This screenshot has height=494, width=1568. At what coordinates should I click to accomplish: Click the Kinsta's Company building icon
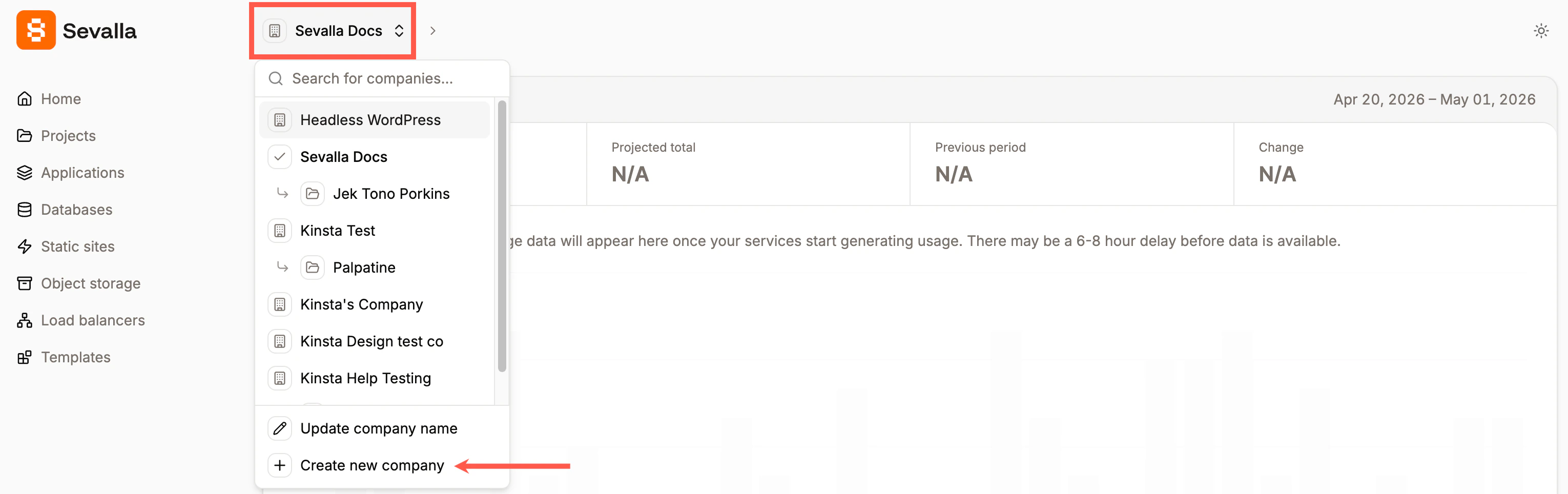[280, 304]
